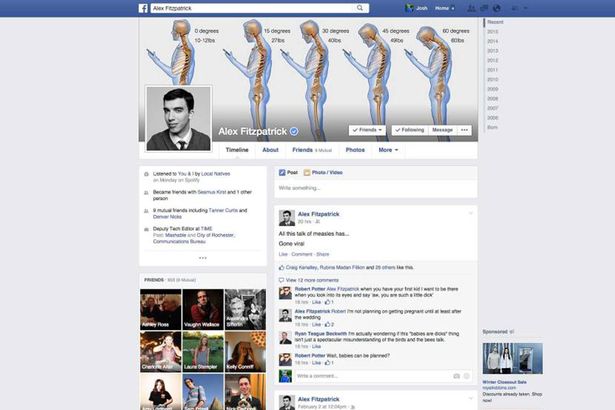Open the three-dots menu on cover photo
This screenshot has width=615, height=410.
[464, 130]
